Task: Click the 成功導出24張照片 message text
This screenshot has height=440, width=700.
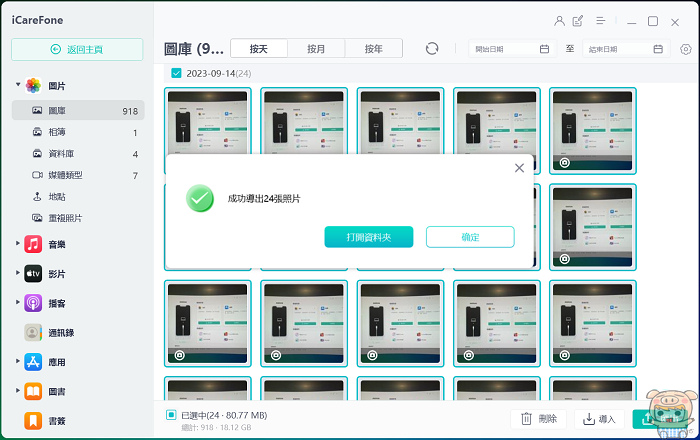Action: 264,199
